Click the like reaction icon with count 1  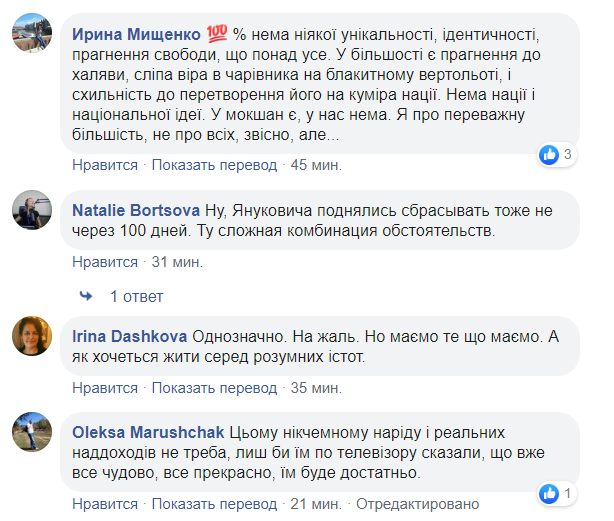(x=549, y=493)
